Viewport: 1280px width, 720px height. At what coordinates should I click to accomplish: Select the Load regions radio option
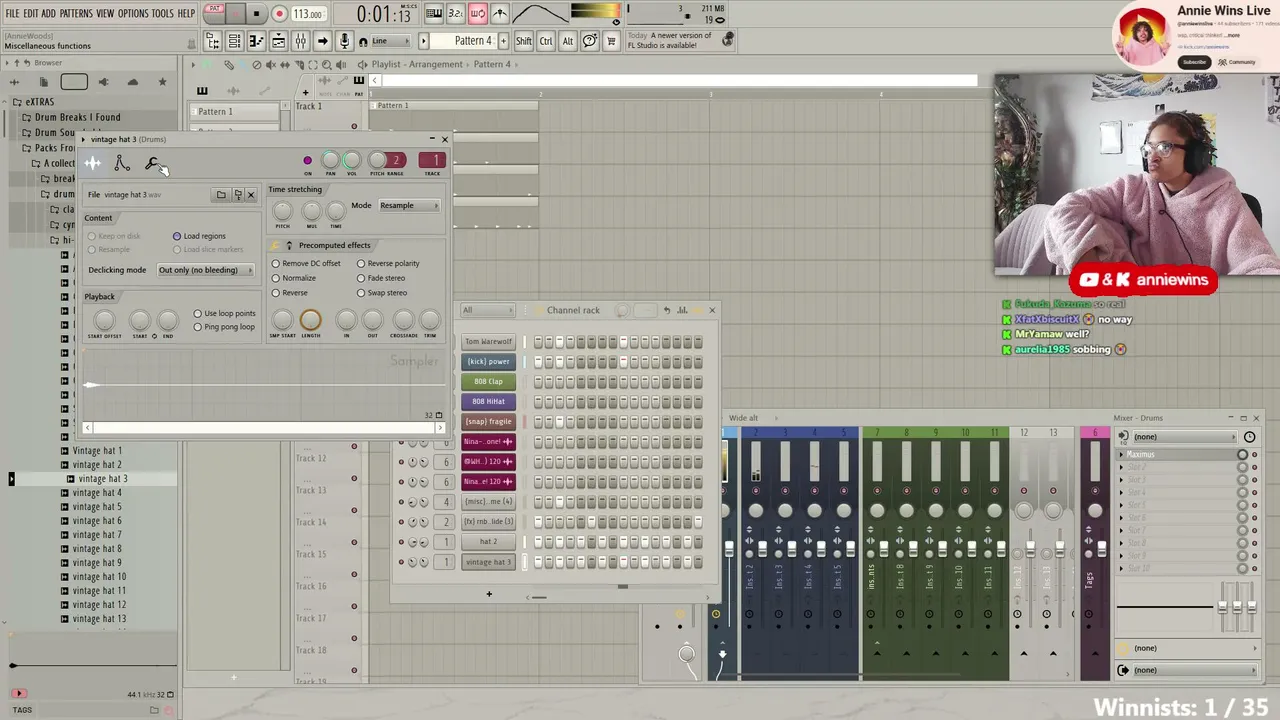click(x=199, y=236)
